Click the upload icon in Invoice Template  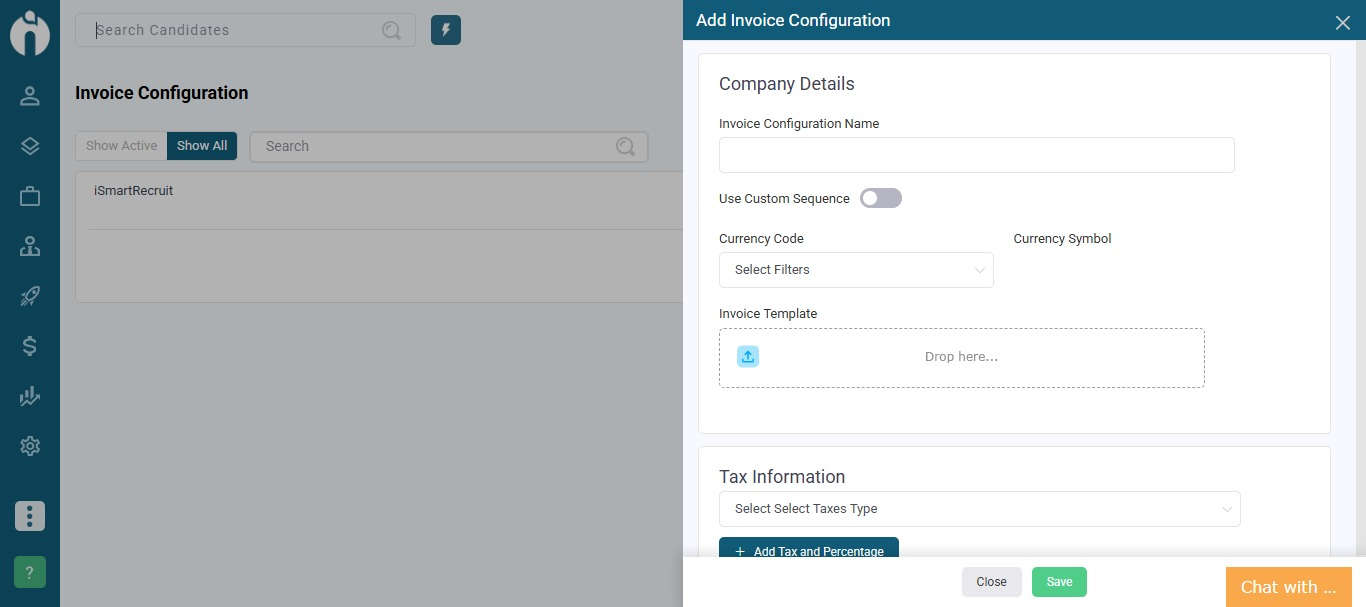pos(748,357)
